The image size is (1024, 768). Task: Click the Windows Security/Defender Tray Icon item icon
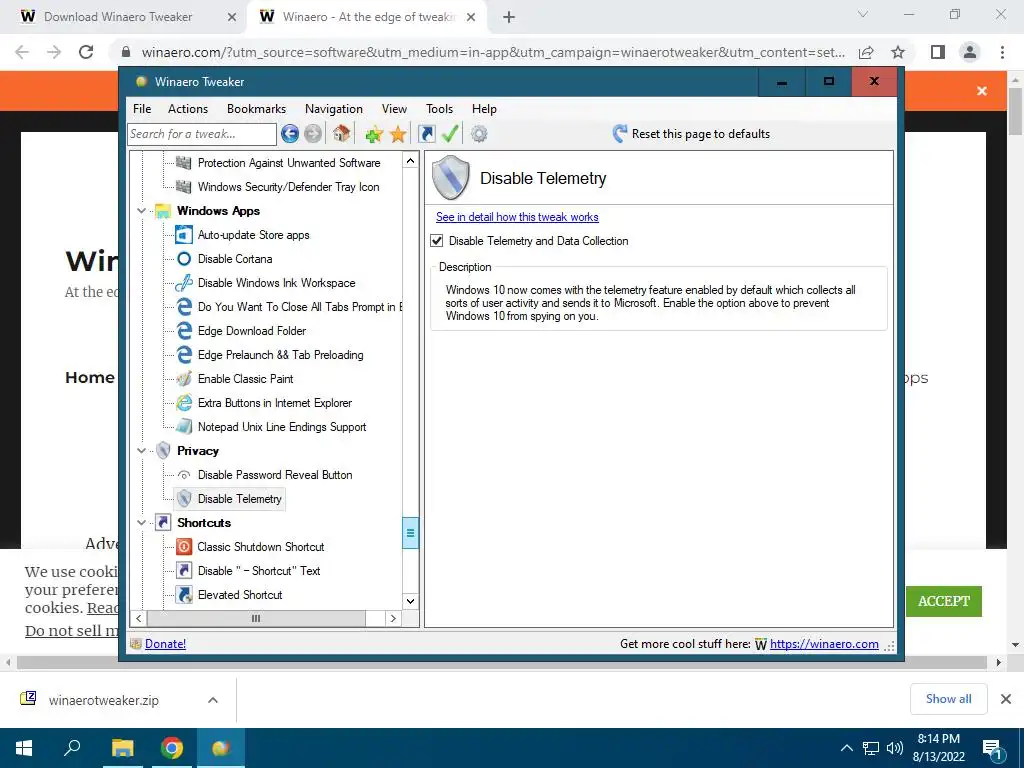tap(184, 187)
